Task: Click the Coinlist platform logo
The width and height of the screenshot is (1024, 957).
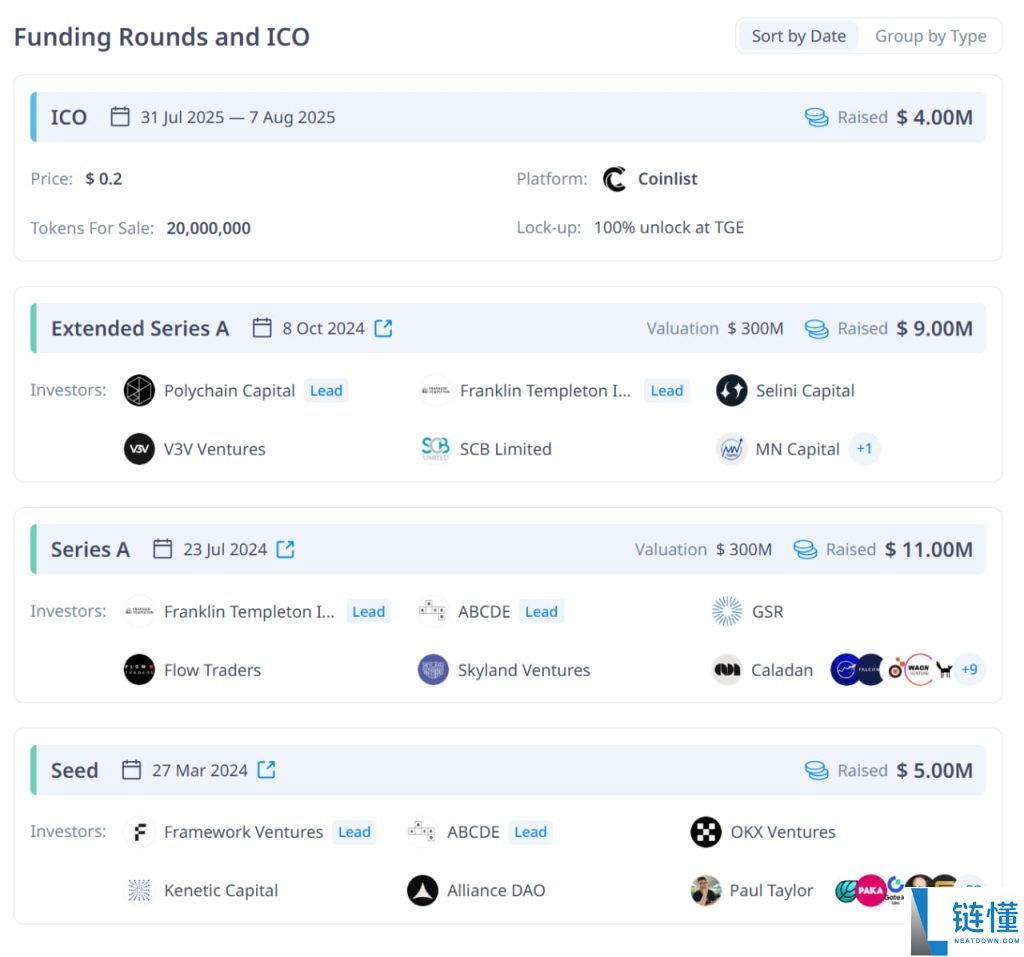Action: coord(614,179)
